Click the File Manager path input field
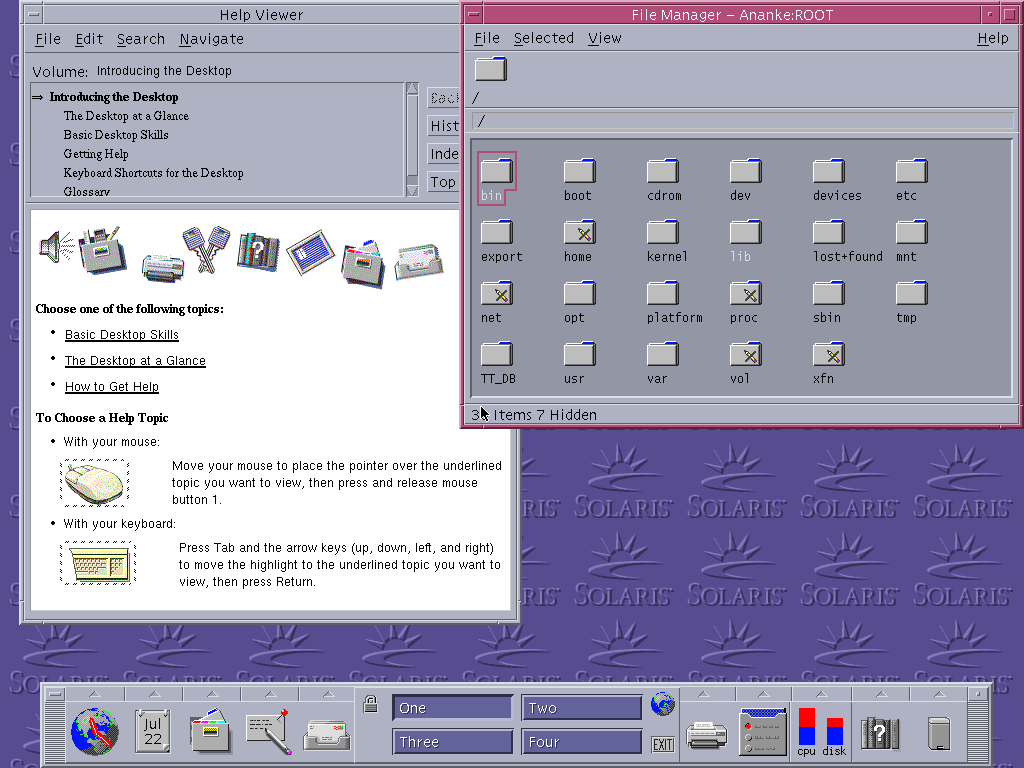1024x768 pixels. (x=742, y=121)
